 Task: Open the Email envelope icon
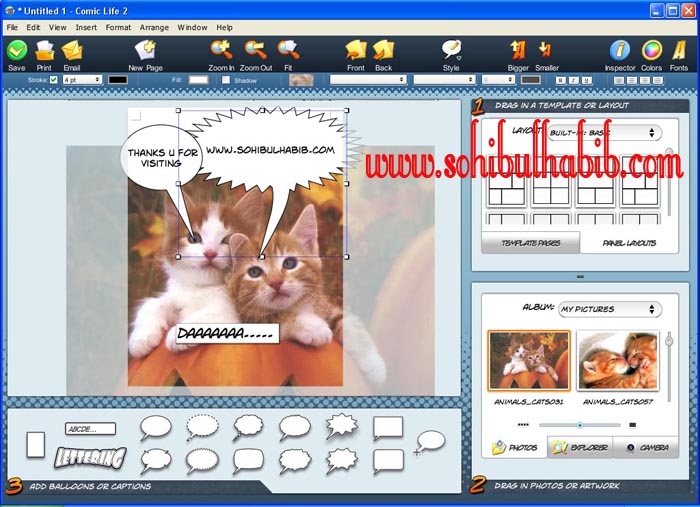click(71, 50)
